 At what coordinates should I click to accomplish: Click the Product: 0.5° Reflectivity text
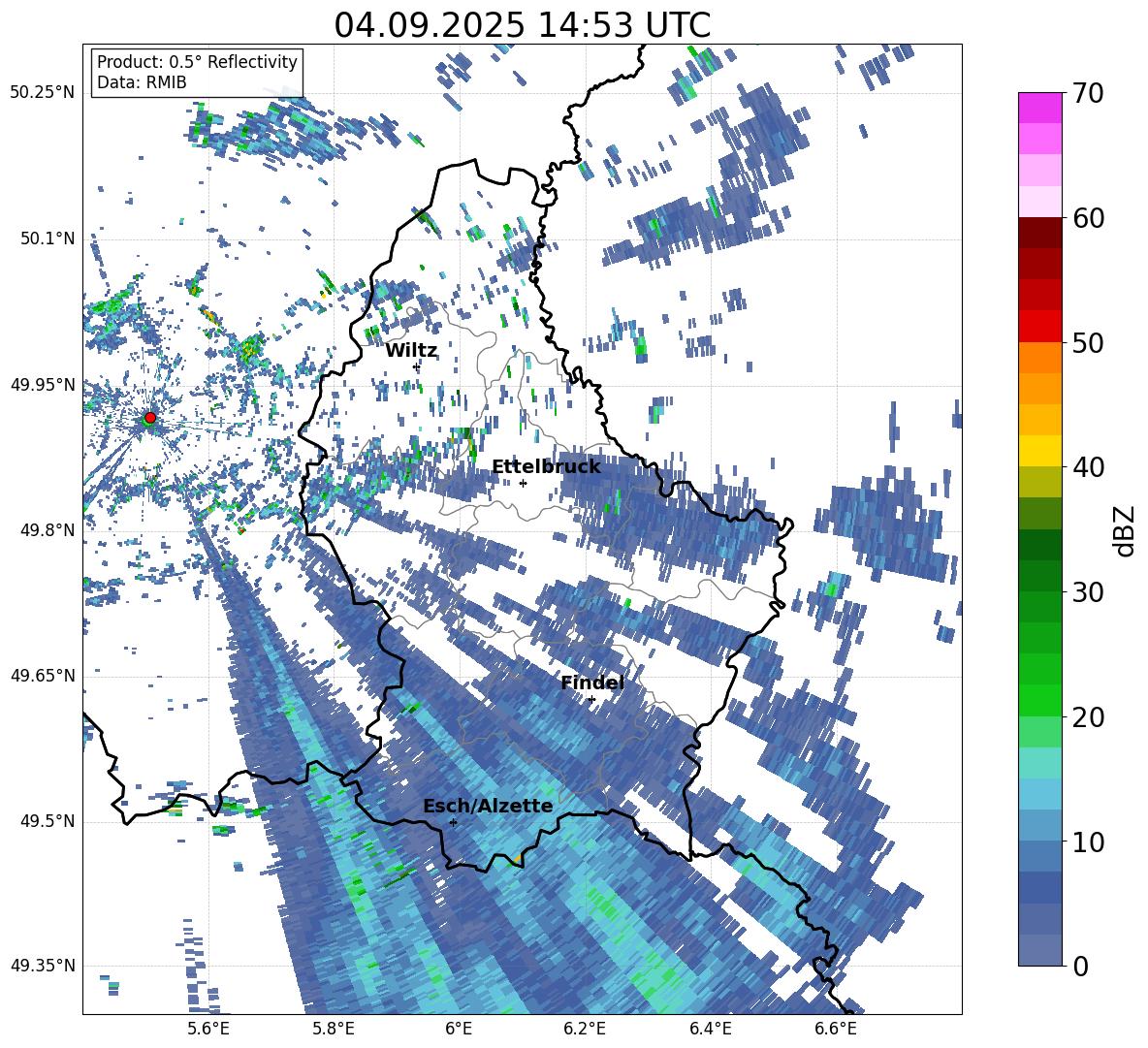pyautogui.click(x=197, y=62)
